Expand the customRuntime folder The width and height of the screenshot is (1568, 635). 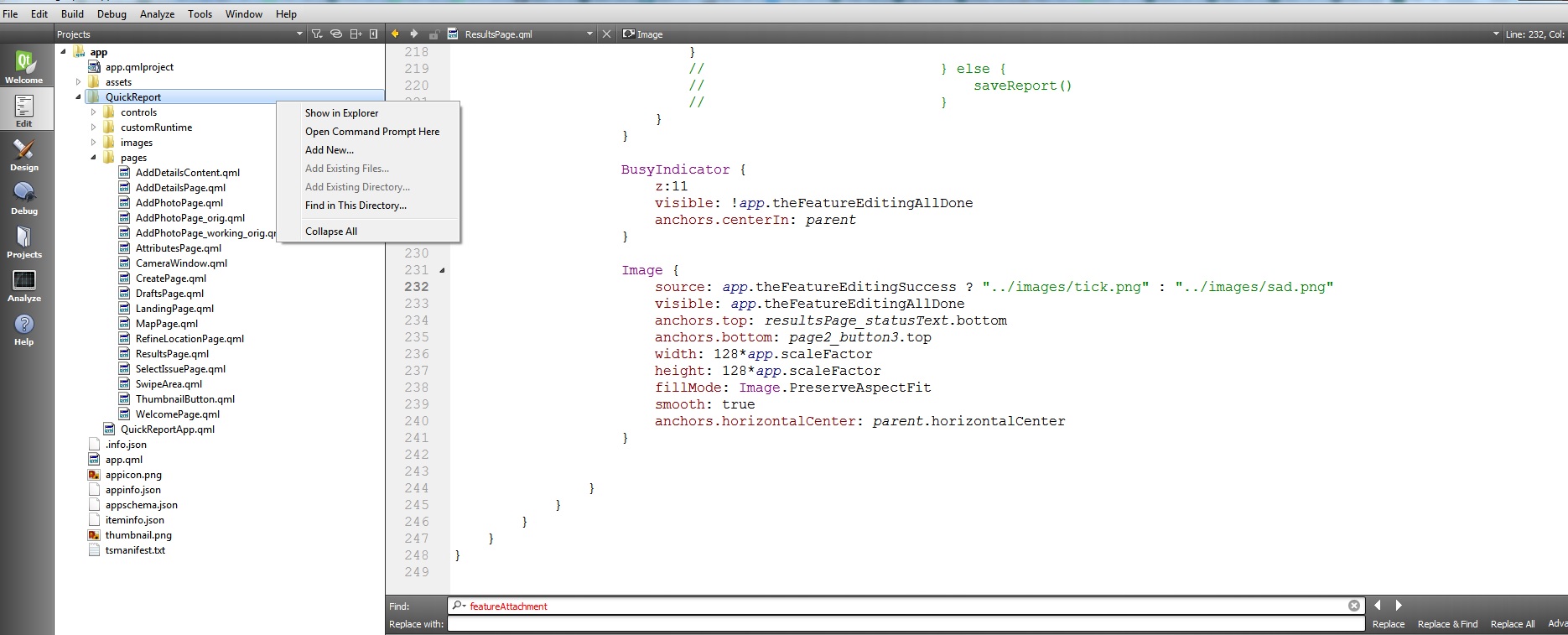pyautogui.click(x=93, y=128)
